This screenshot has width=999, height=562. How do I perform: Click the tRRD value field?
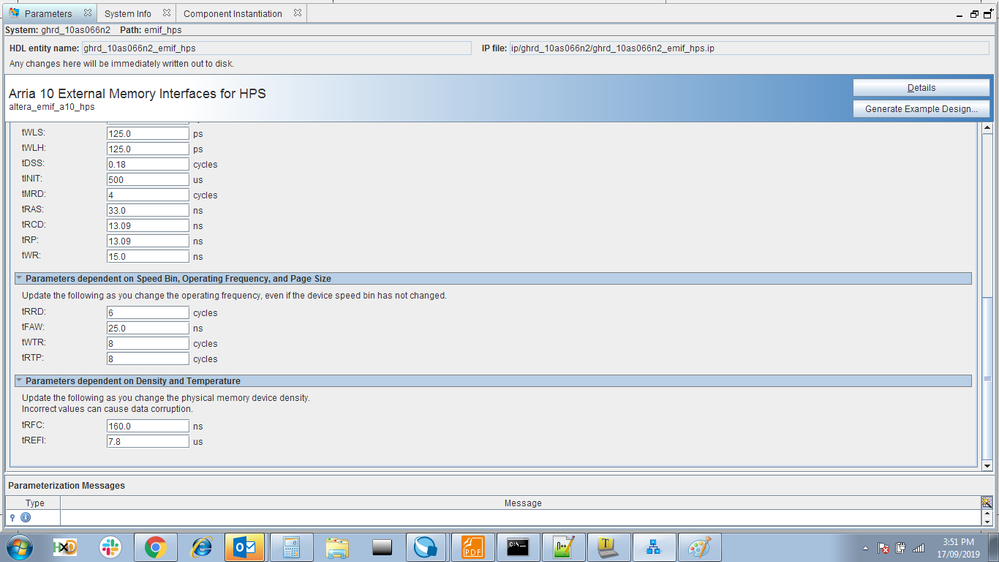148,312
